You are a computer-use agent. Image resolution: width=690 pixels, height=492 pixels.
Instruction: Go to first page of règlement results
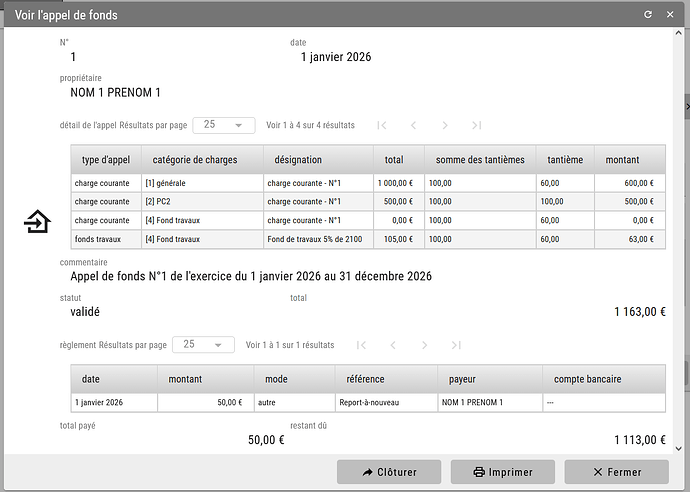point(361,345)
